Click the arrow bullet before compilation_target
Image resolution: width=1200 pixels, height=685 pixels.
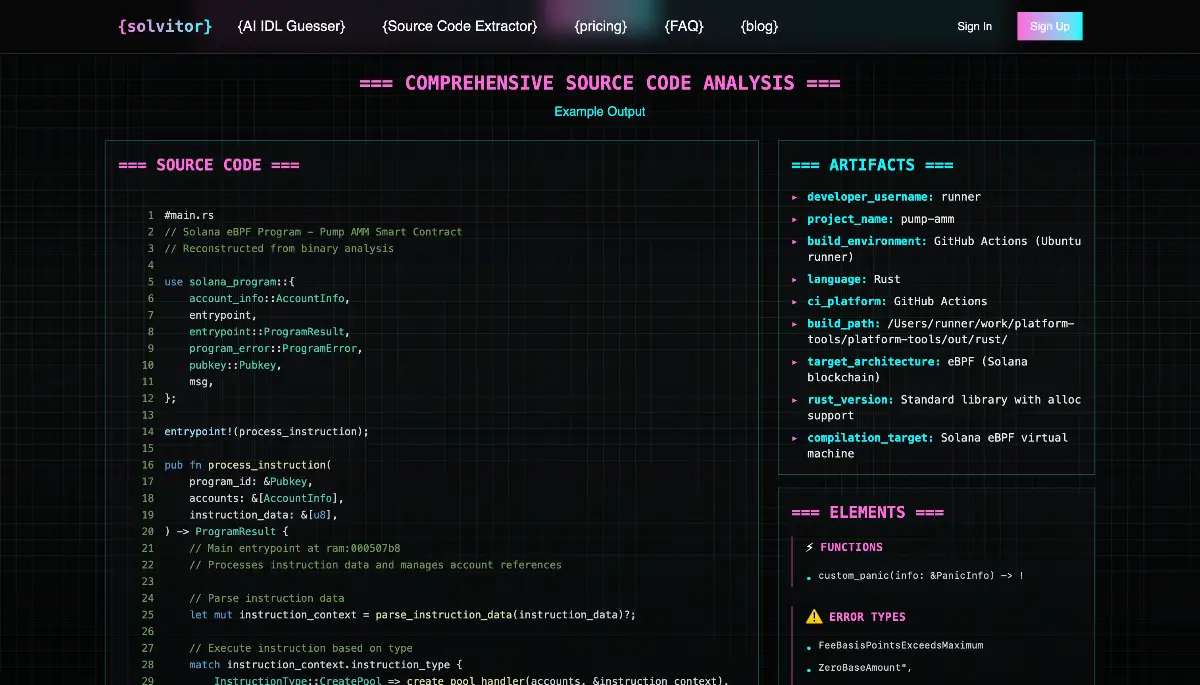pos(795,438)
